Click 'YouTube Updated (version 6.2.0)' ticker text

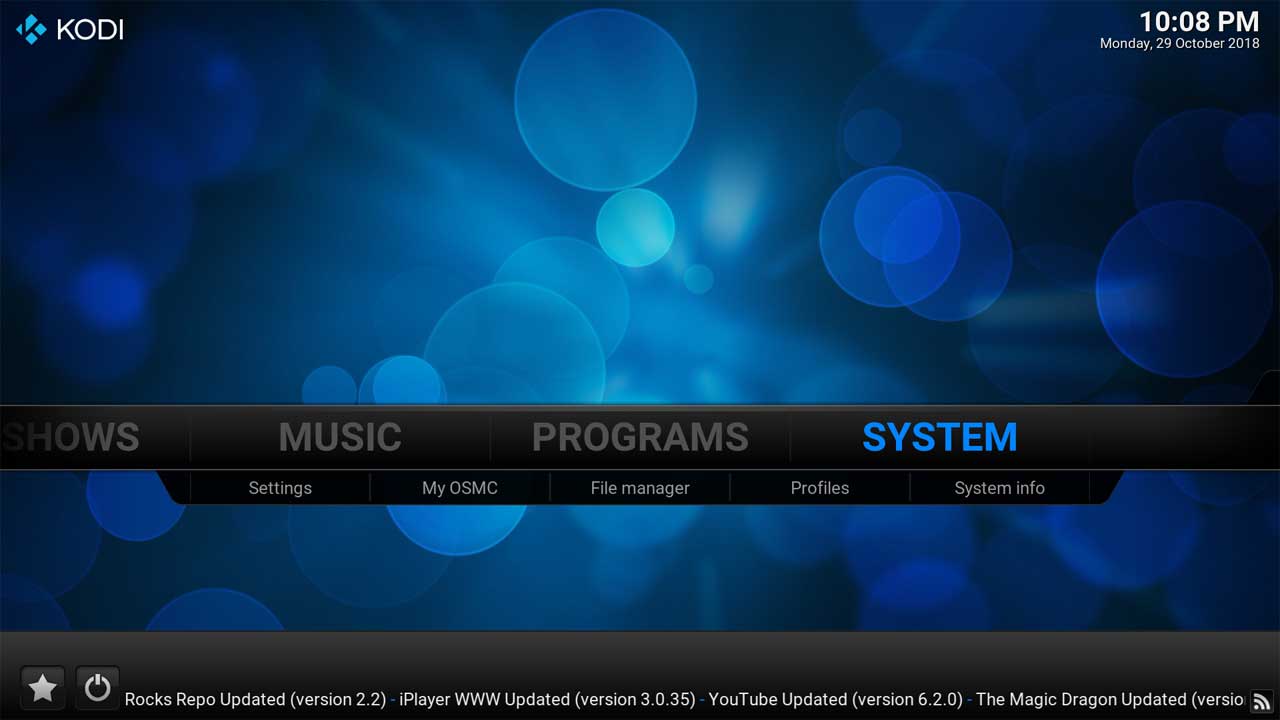click(836, 700)
